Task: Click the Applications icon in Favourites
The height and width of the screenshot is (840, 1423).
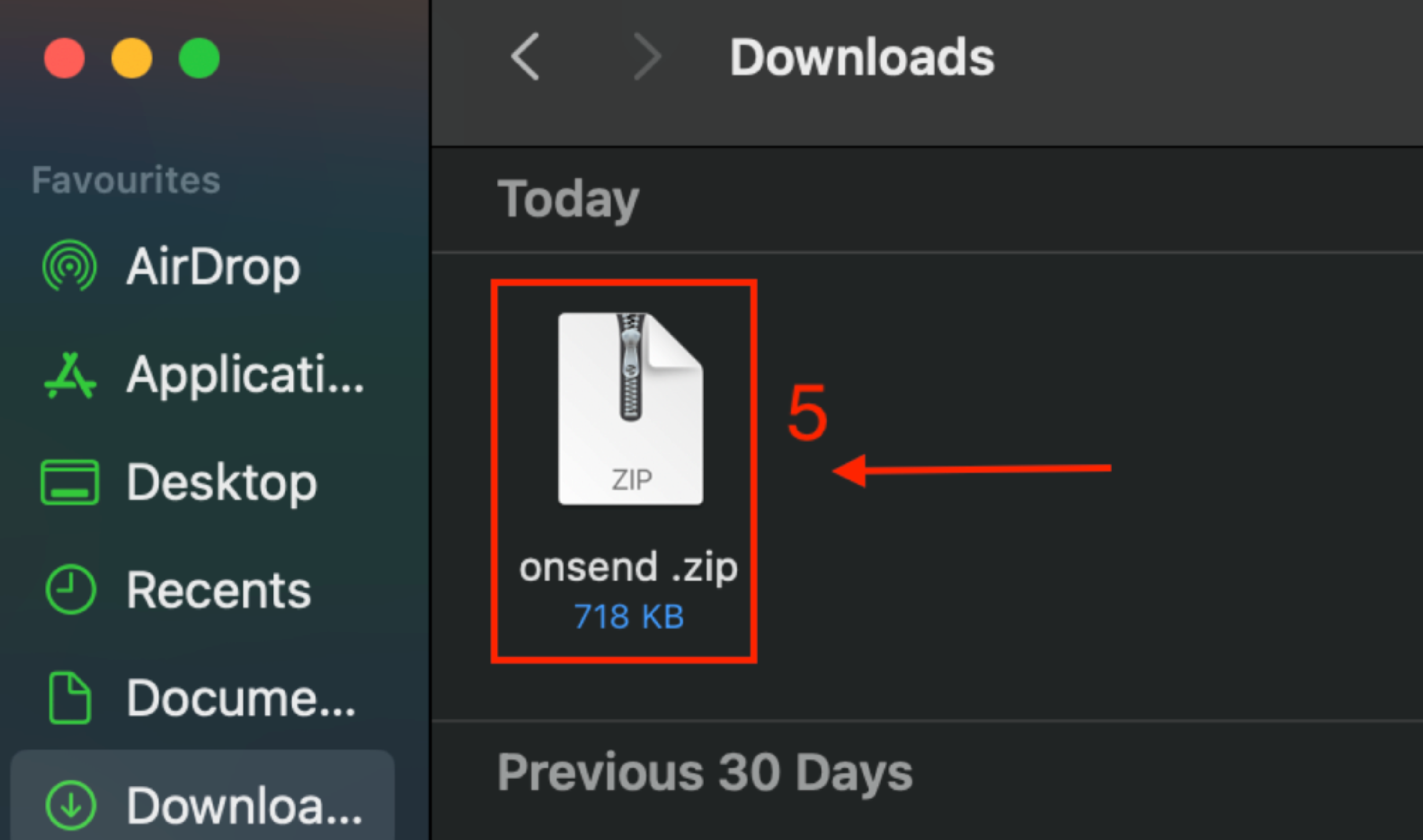Action: (x=70, y=375)
